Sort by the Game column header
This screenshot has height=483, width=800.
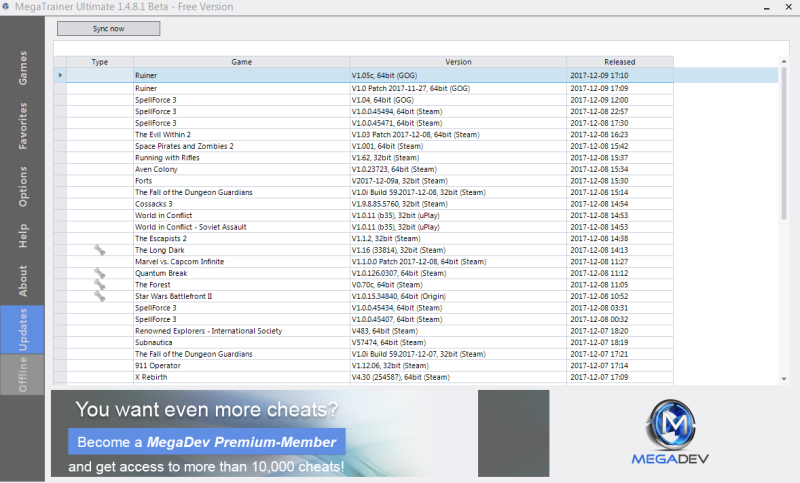[242, 62]
